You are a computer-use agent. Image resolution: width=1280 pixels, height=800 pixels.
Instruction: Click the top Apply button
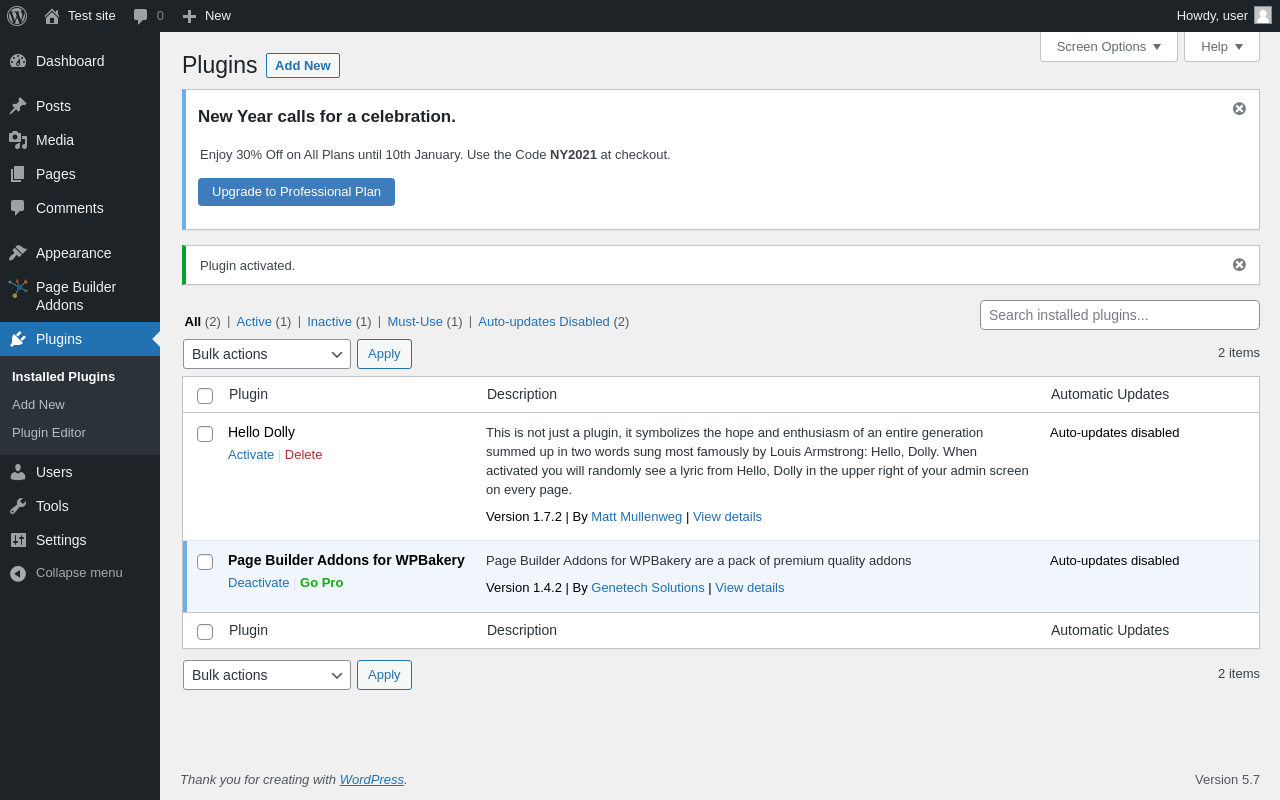point(384,354)
